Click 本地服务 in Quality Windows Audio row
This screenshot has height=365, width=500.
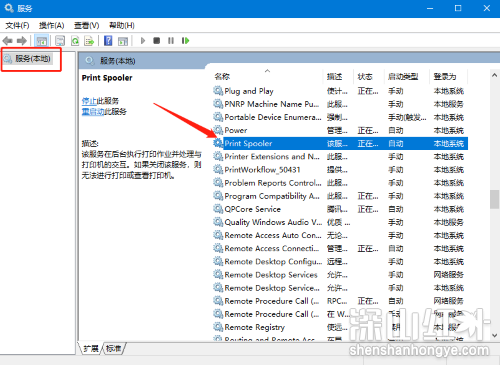tap(449, 222)
